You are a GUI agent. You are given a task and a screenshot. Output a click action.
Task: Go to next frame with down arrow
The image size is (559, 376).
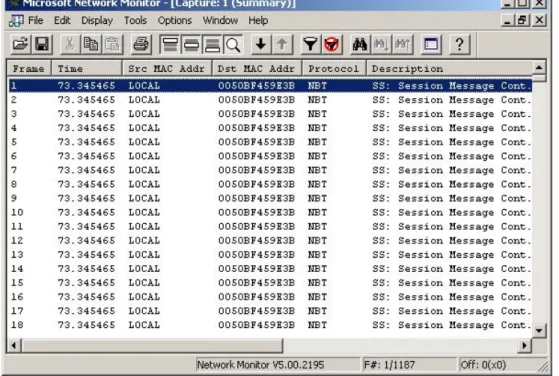pyautogui.click(x=261, y=45)
